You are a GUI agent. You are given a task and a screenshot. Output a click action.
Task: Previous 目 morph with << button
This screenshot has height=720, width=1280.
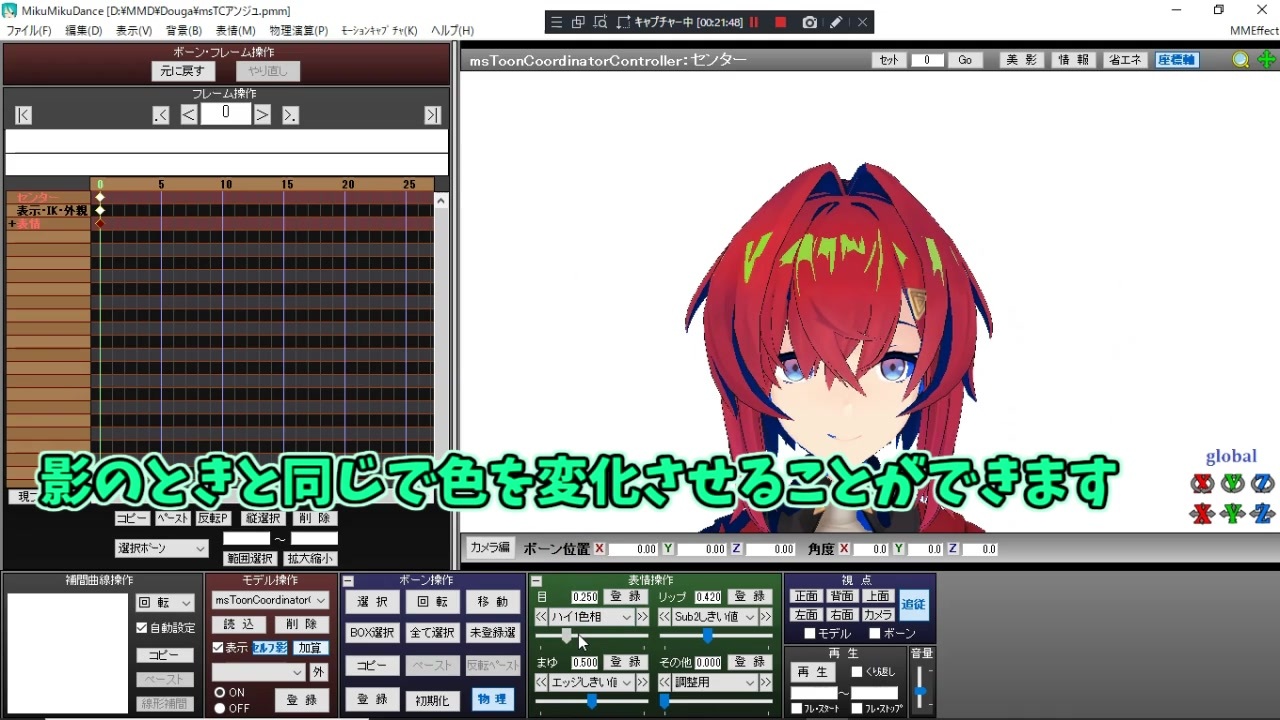click(x=541, y=617)
